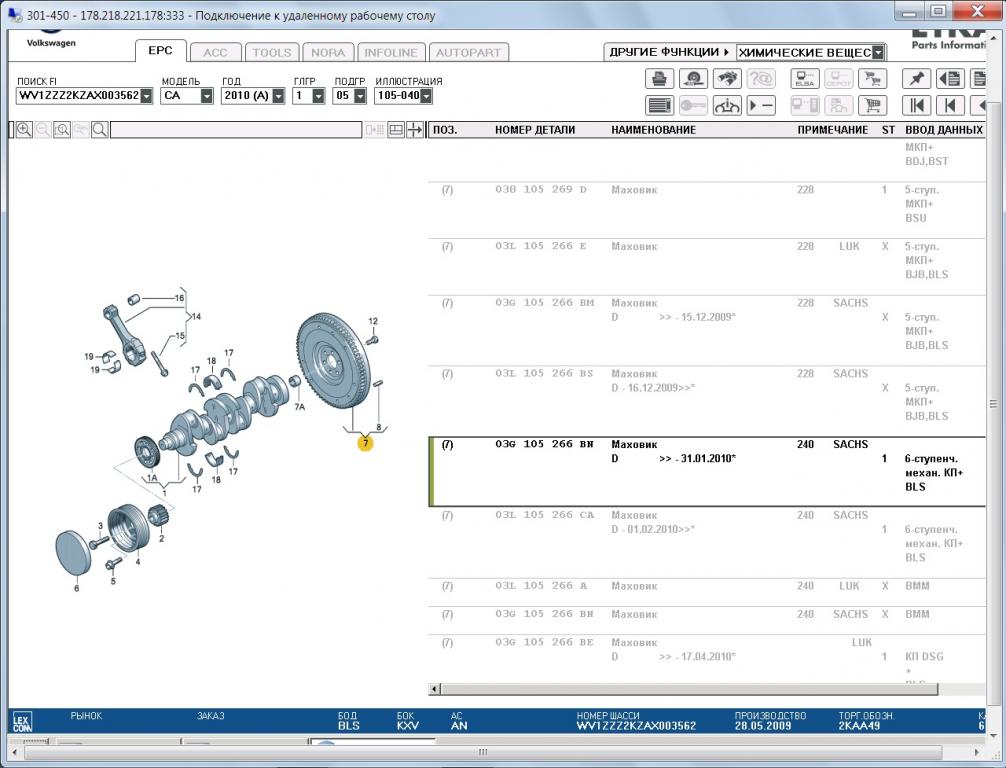Screen dimensions: 1006x768
Task: Open the disc/CD update icon
Action: [x=693, y=79]
